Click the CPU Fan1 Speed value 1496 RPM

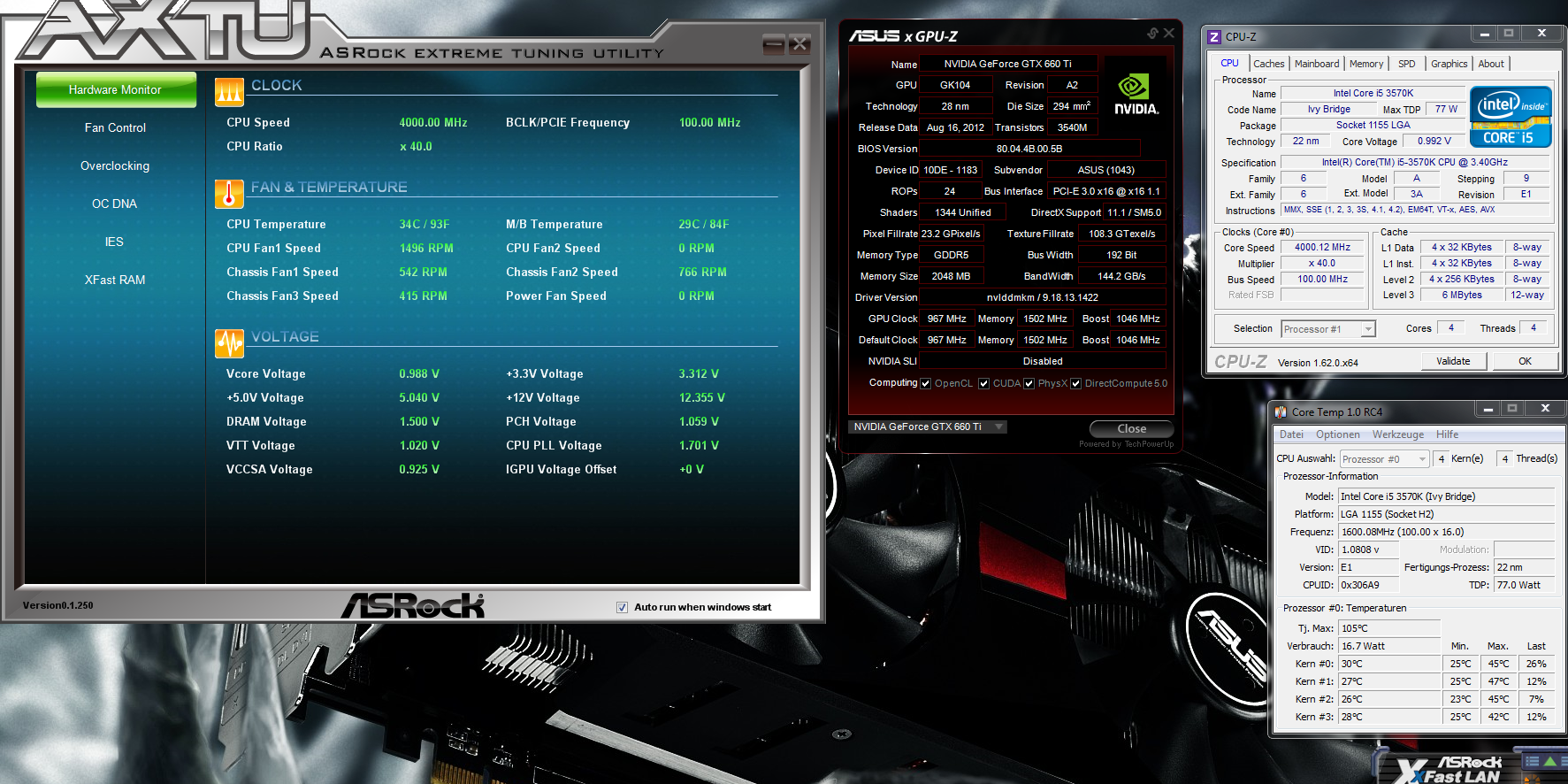pos(426,249)
